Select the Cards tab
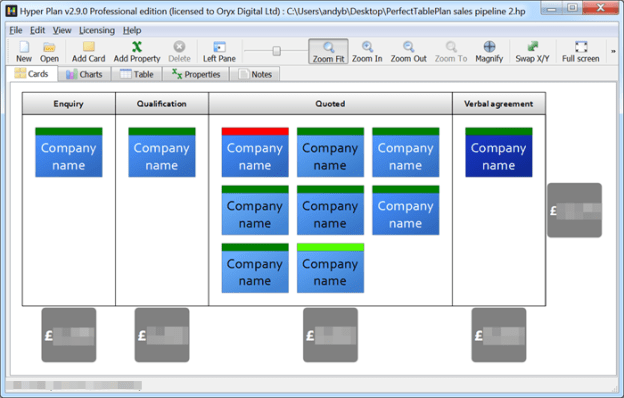The image size is (624, 398). coord(32,74)
